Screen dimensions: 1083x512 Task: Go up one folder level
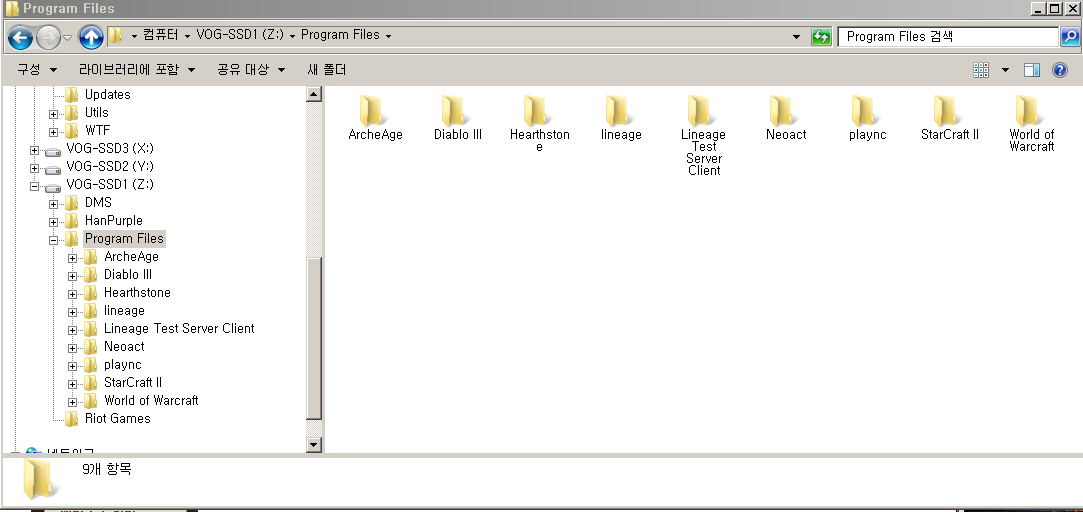[x=90, y=37]
